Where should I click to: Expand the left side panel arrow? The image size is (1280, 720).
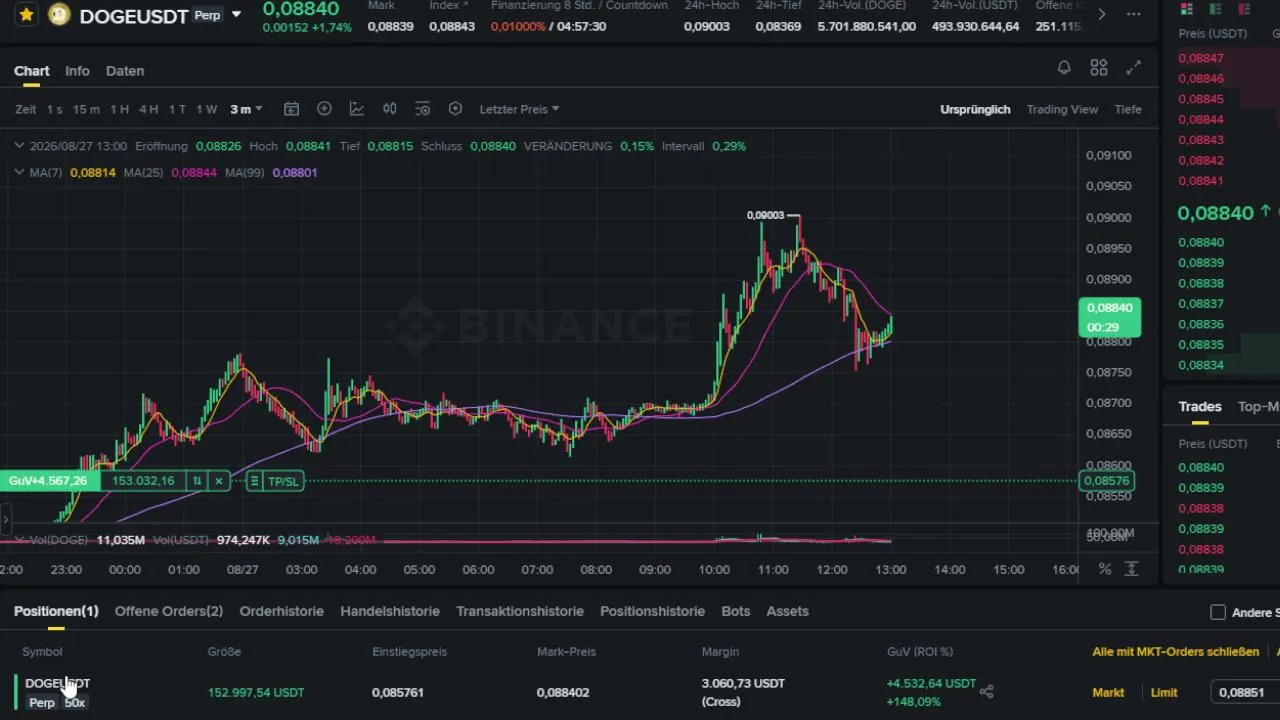[x=5, y=520]
